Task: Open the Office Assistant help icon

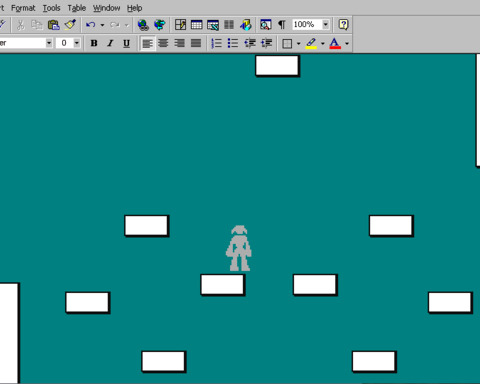Action: coord(343,25)
